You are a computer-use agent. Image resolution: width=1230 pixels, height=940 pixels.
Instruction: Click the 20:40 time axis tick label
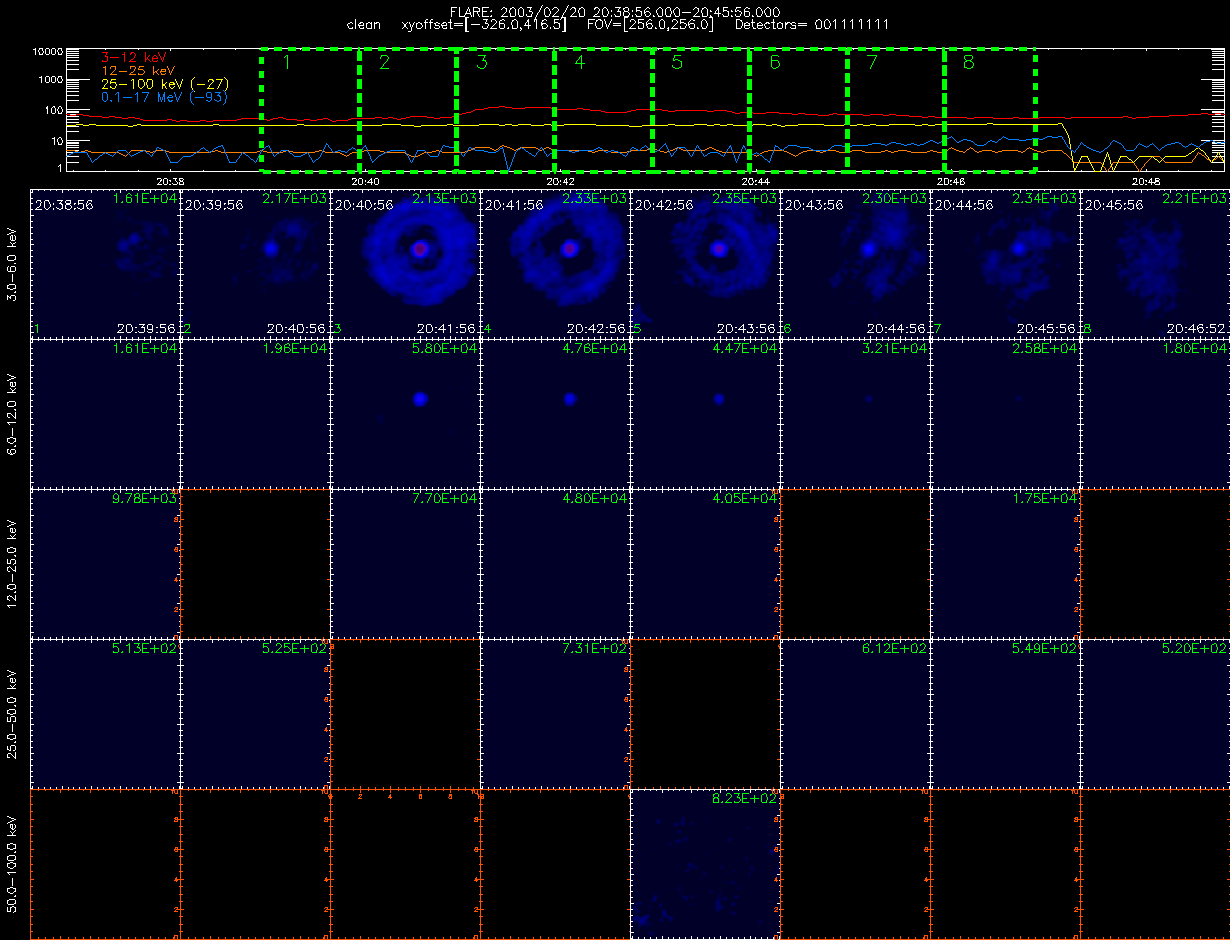coord(365,182)
